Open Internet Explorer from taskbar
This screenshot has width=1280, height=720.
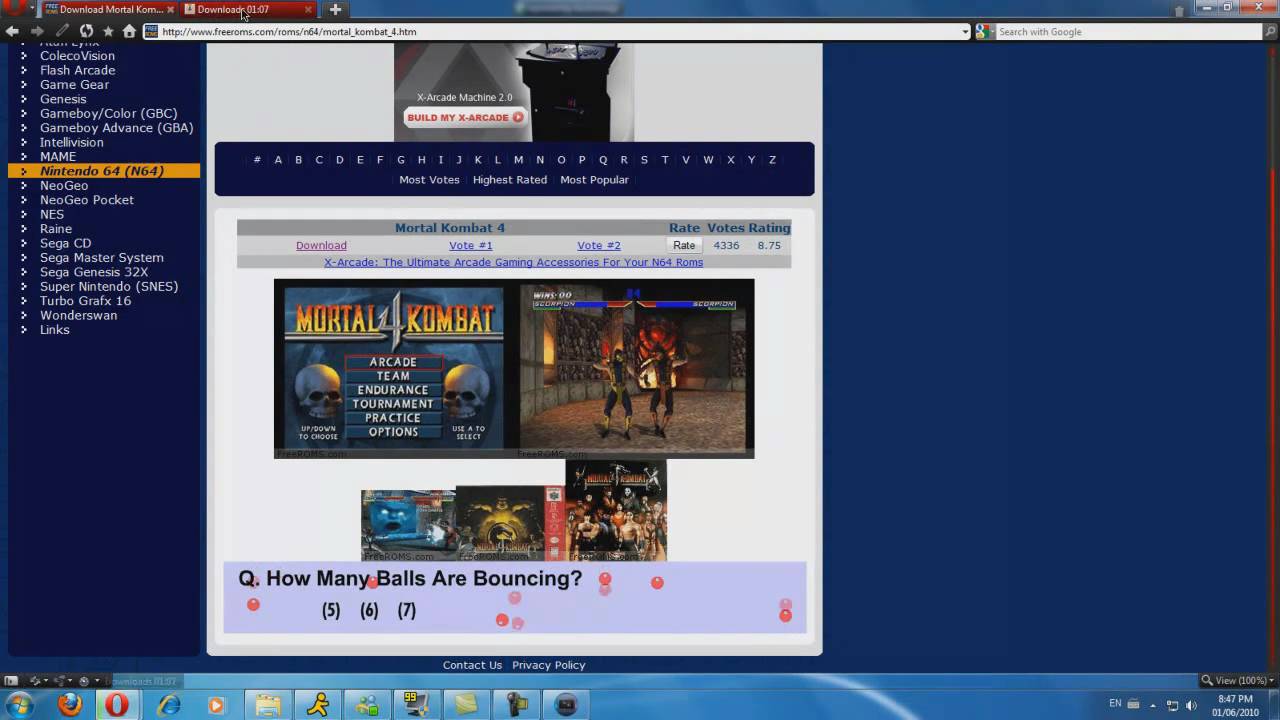[x=169, y=705]
